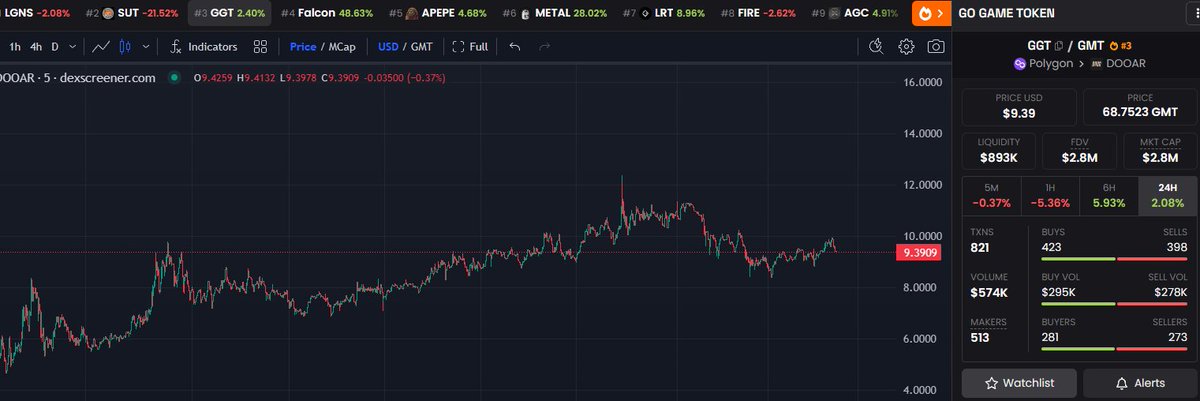Open the Indicators menu
This screenshot has height=401, width=1200.
(203, 46)
